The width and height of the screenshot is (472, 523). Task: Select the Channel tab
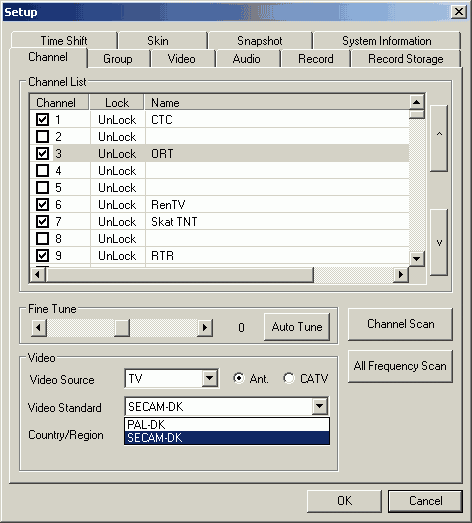tap(48, 57)
